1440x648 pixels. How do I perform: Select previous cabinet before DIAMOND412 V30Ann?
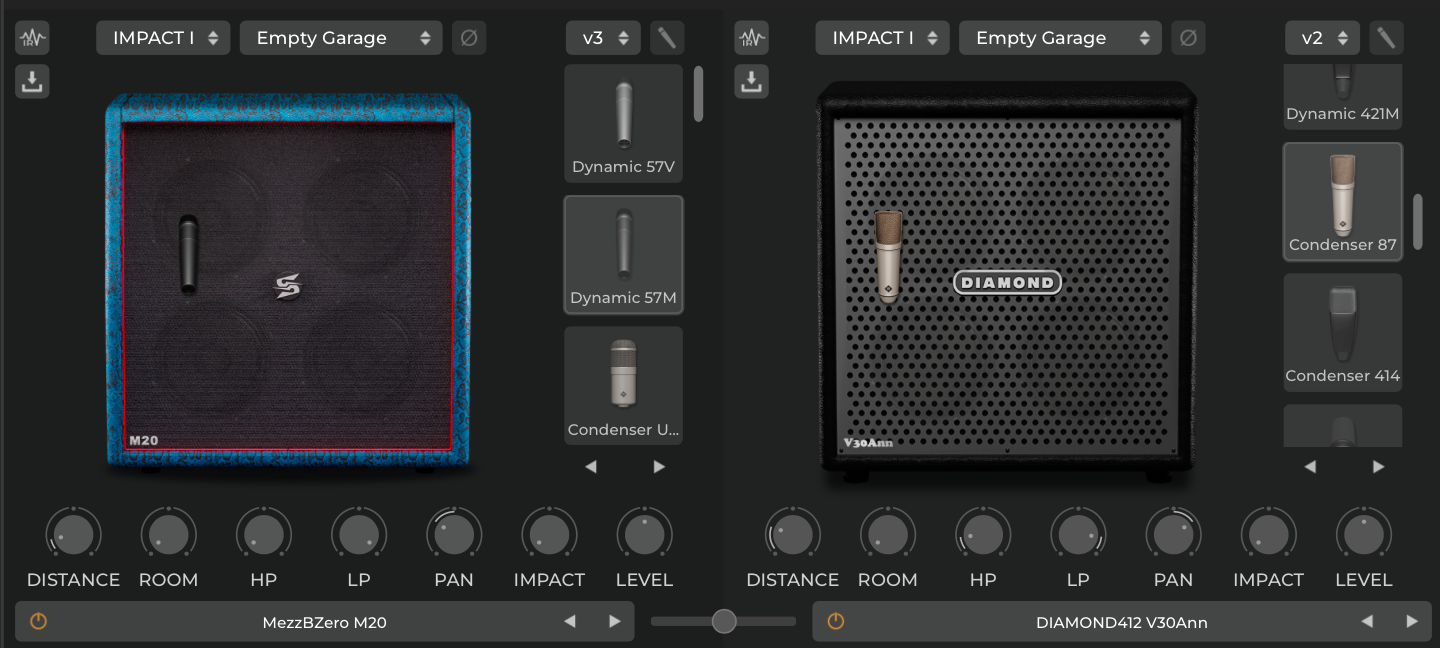click(1367, 622)
